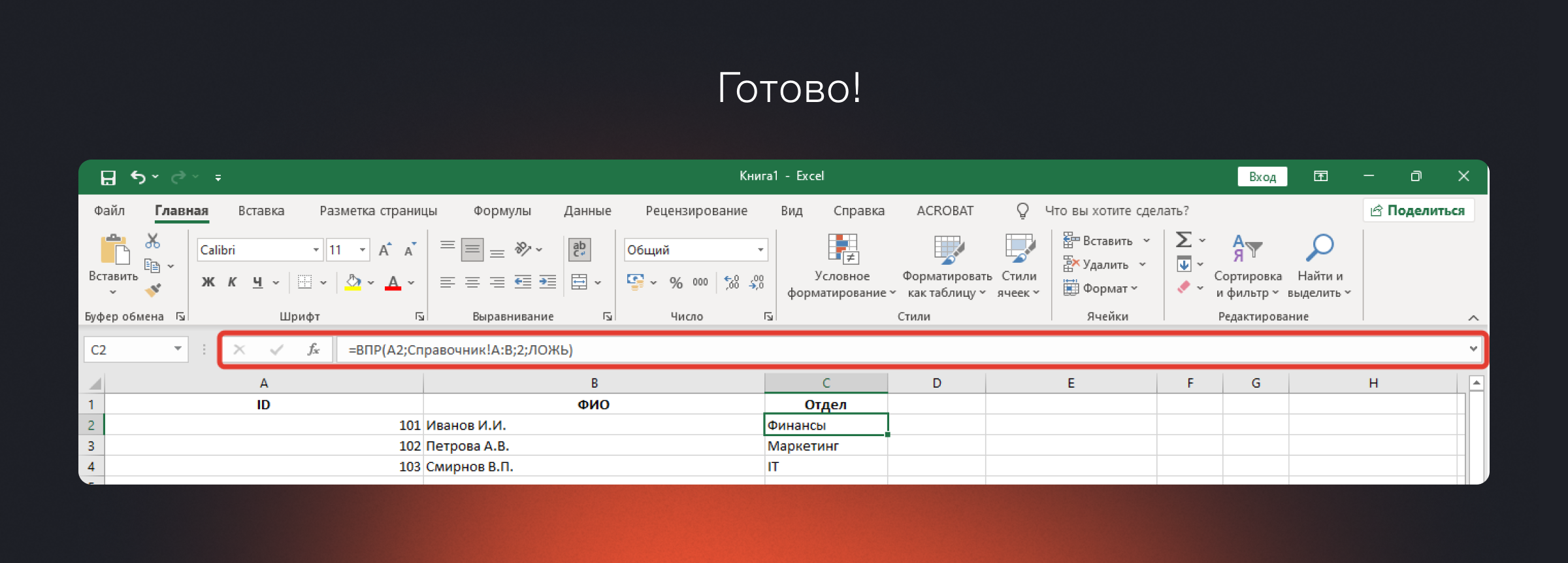Viewport: 1568px width, 563px height.
Task: Click the Вход sign-in button
Action: (x=1262, y=177)
